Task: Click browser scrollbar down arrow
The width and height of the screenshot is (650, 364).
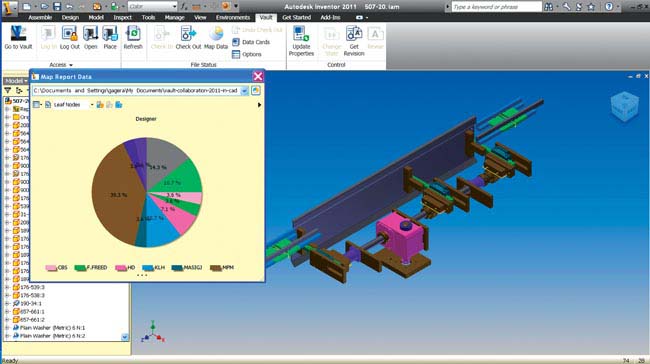Action: pos(125,337)
